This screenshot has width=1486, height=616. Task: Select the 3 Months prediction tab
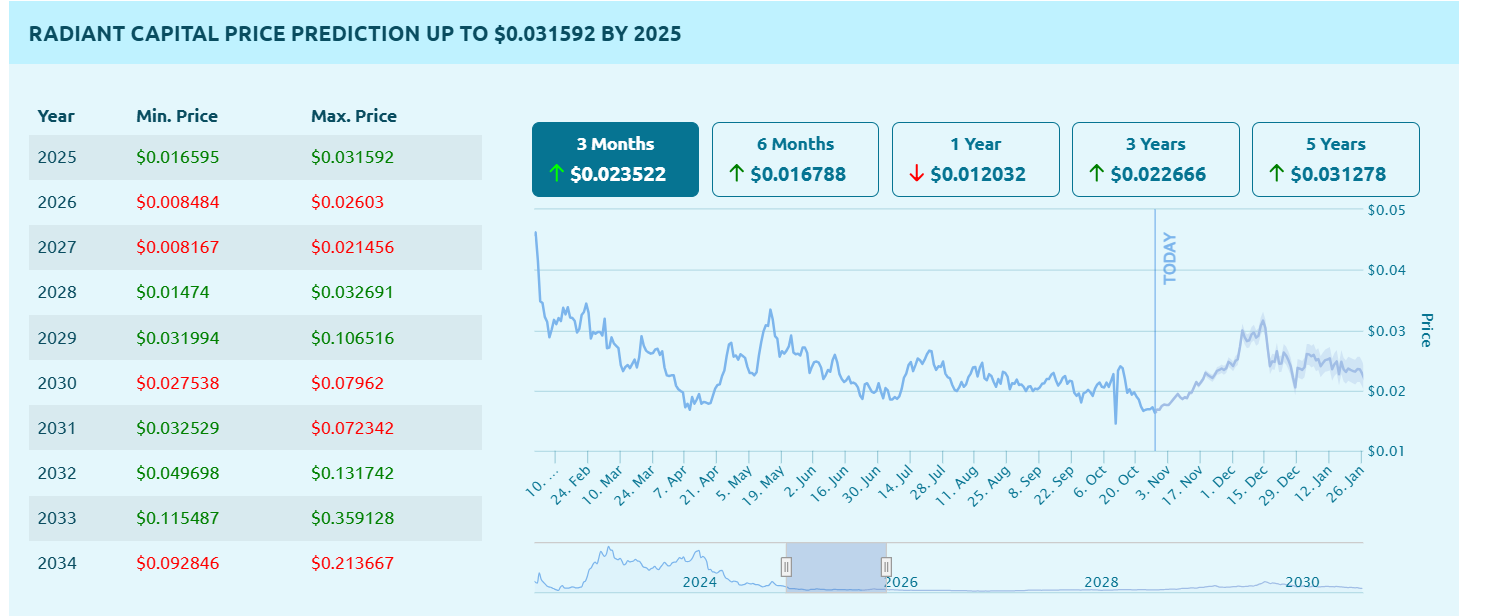coord(615,159)
